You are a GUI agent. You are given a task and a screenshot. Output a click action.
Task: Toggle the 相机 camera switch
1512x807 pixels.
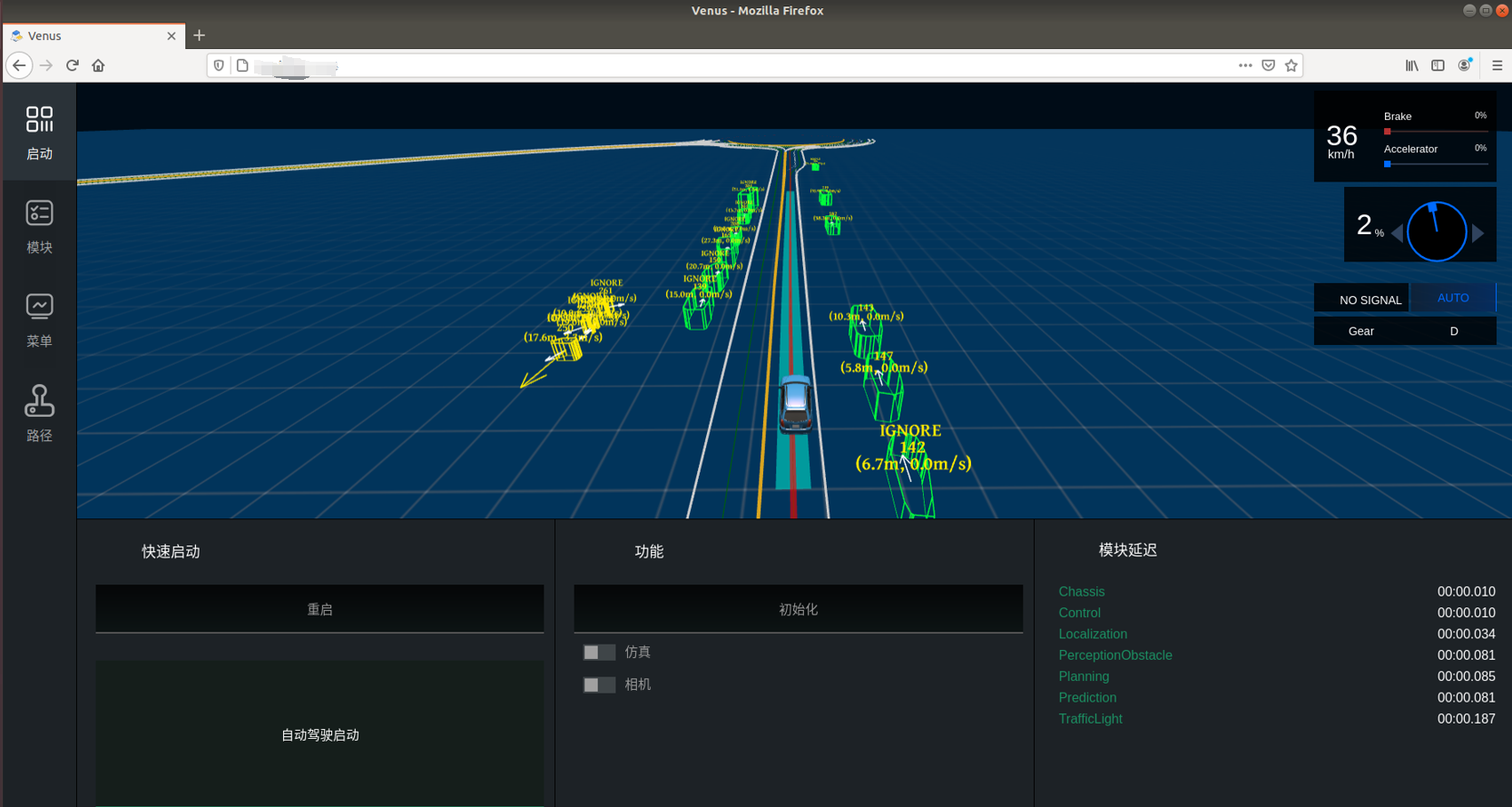(599, 684)
